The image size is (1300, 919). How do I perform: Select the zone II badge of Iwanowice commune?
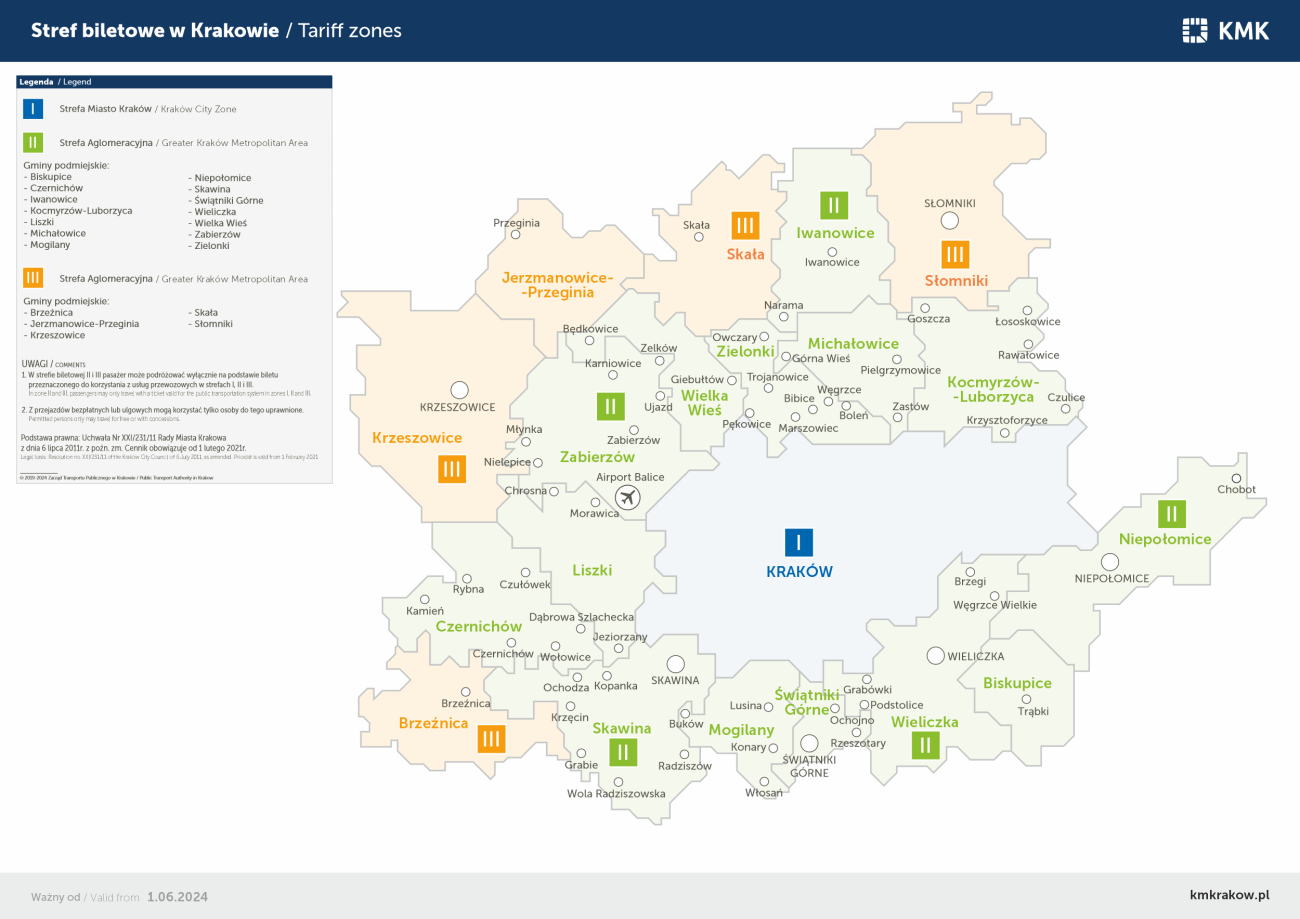tap(833, 205)
